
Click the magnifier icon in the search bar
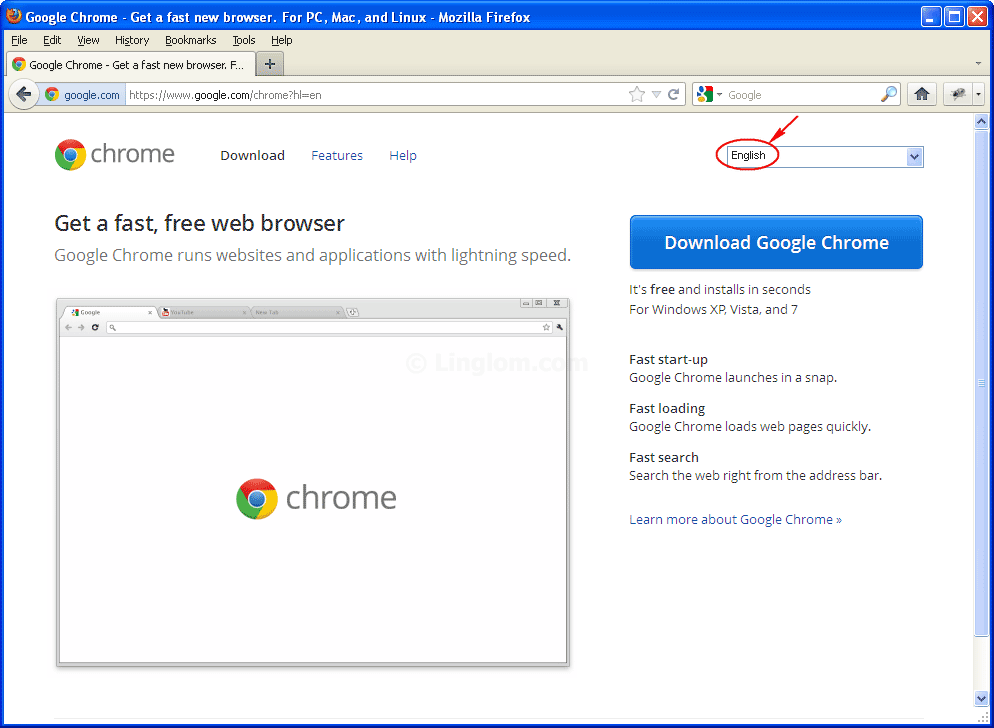889,94
